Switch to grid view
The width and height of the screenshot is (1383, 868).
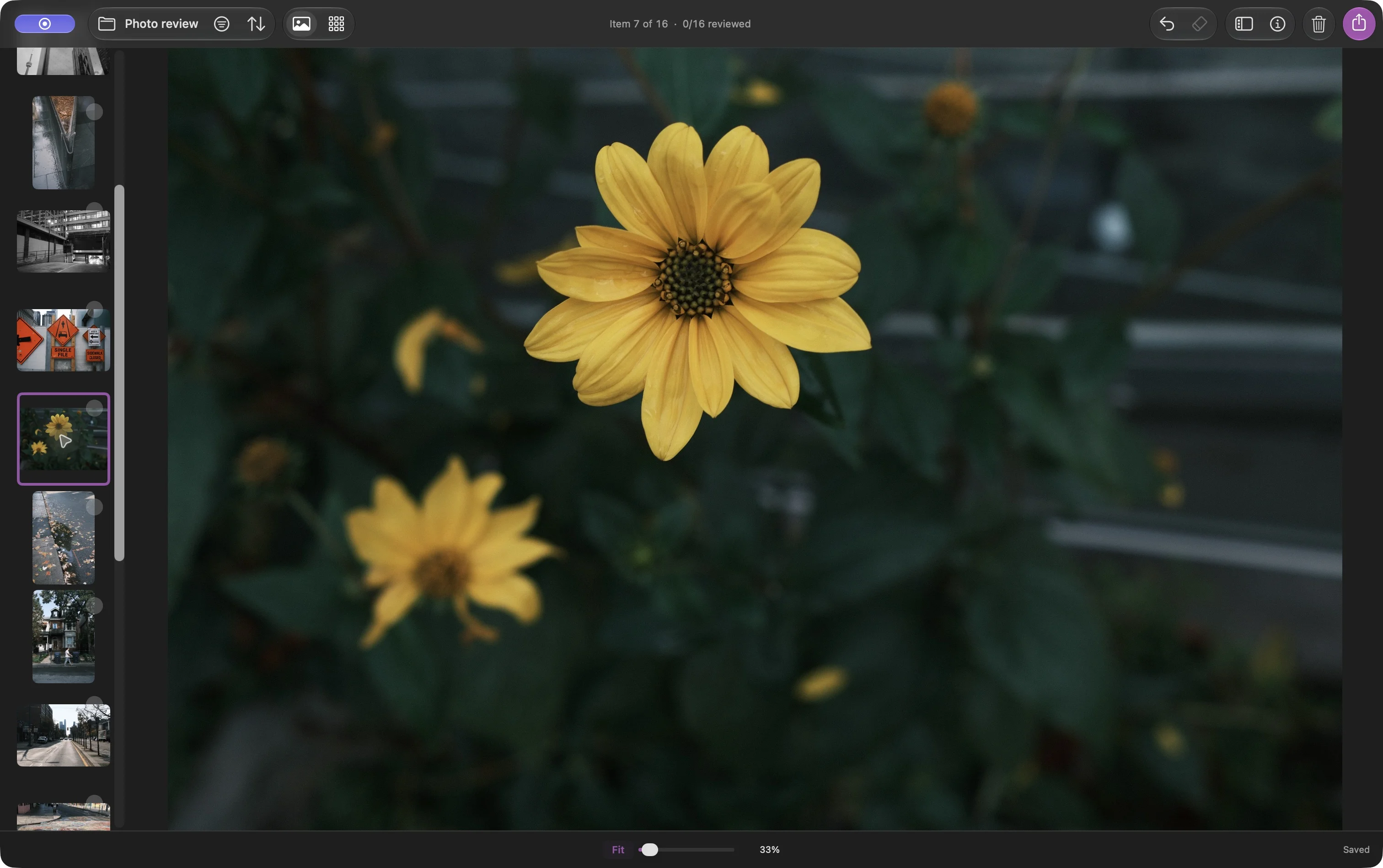[336, 23]
